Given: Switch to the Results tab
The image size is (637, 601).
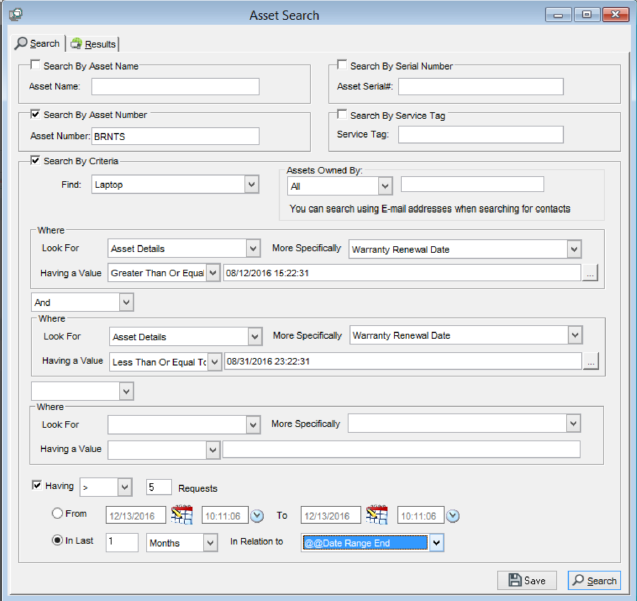Looking at the screenshot, I should pyautogui.click(x=93, y=44).
